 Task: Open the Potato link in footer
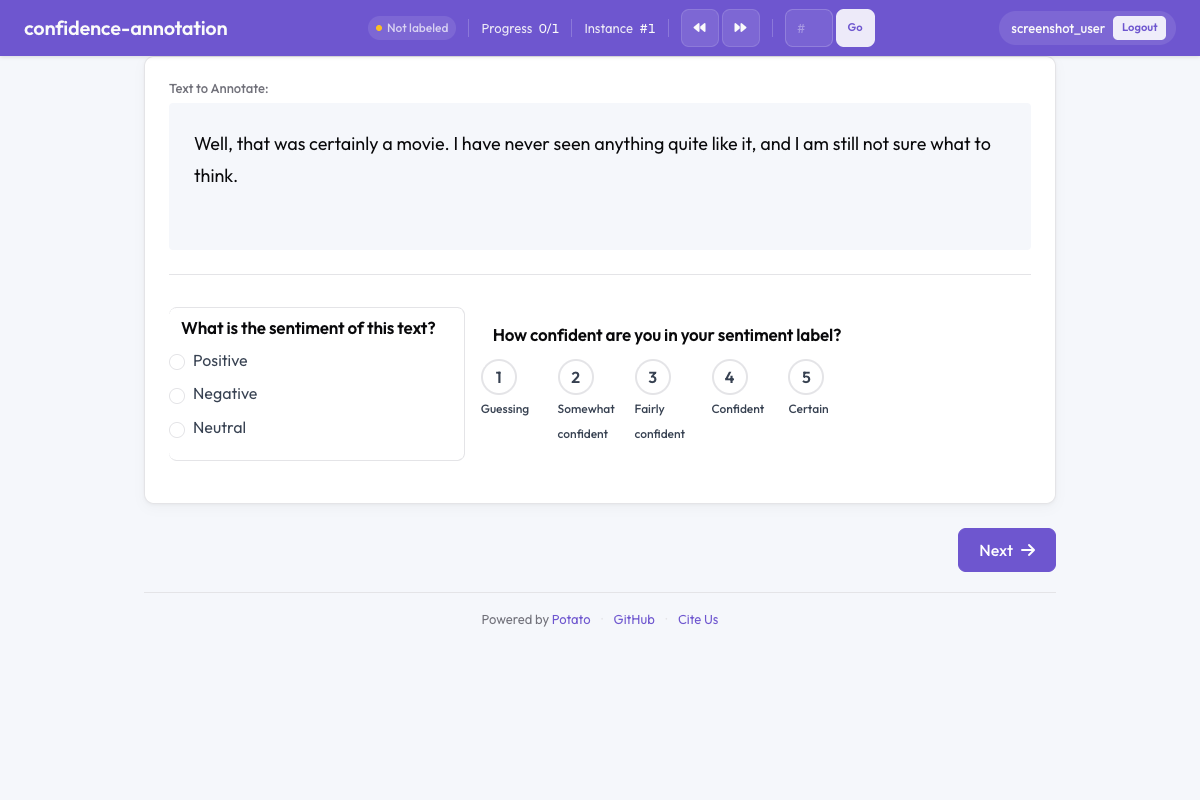[x=571, y=620]
